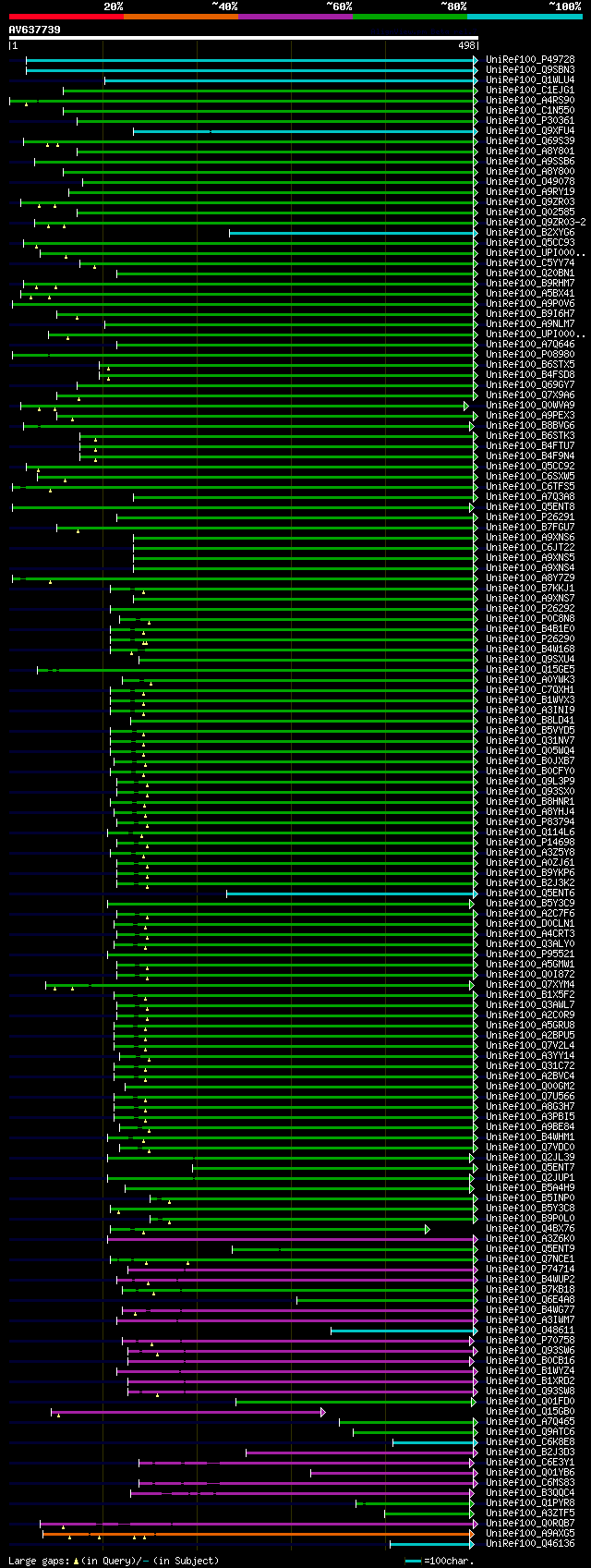
Task: Click the UniRef100_A9P0V6 hit label
Action: [x=530, y=303]
